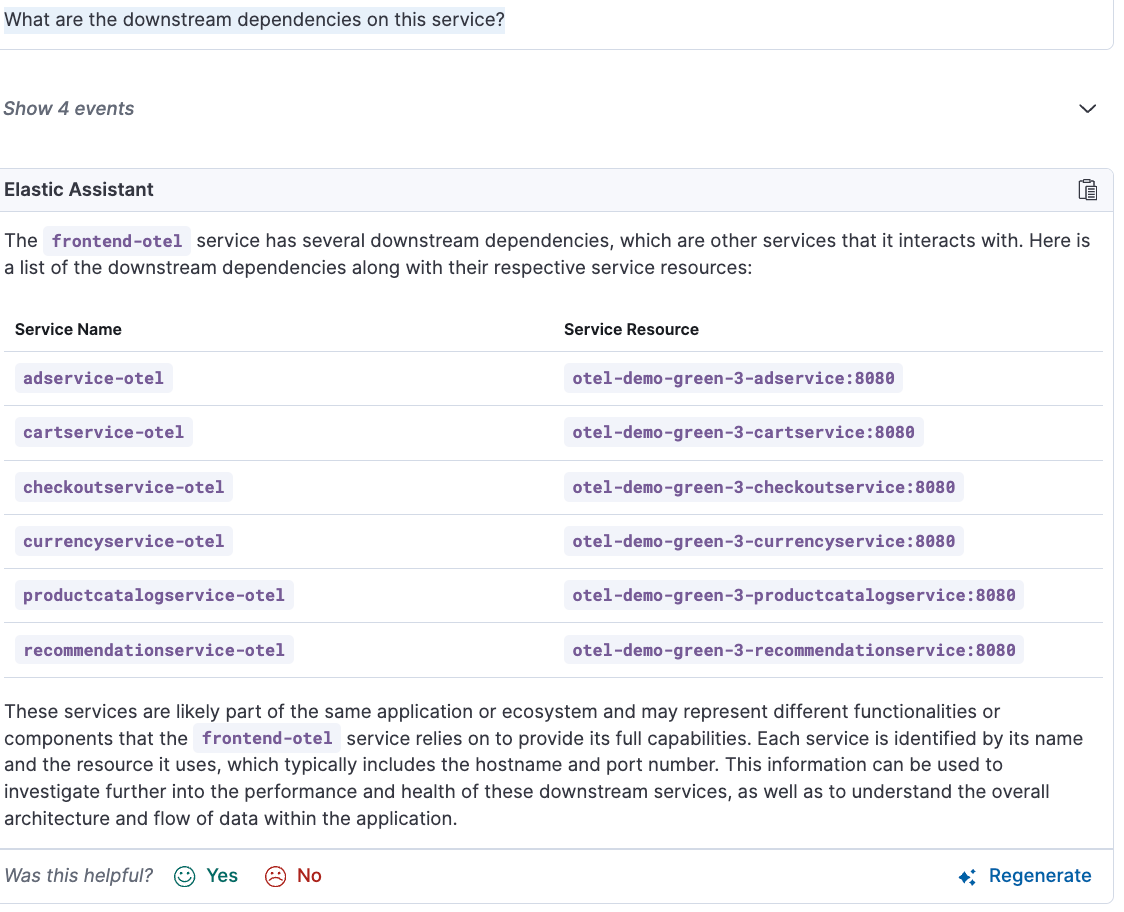
Task: Click the Service Resource column header
Action: coord(631,329)
